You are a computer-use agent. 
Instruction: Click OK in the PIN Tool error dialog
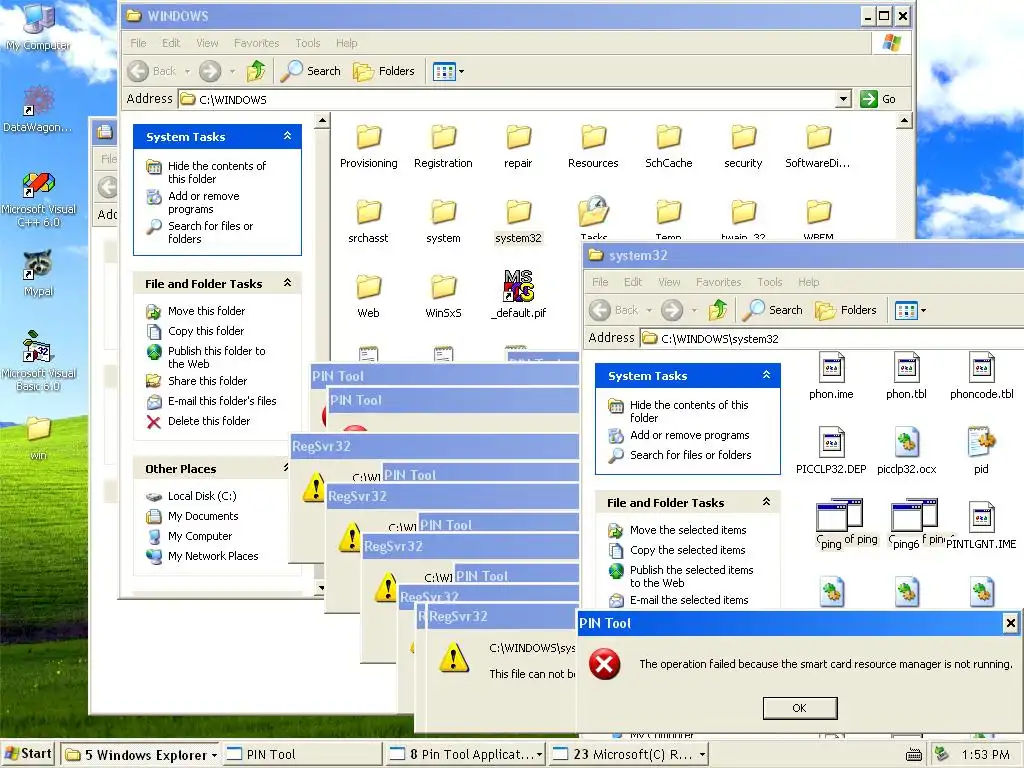point(799,708)
